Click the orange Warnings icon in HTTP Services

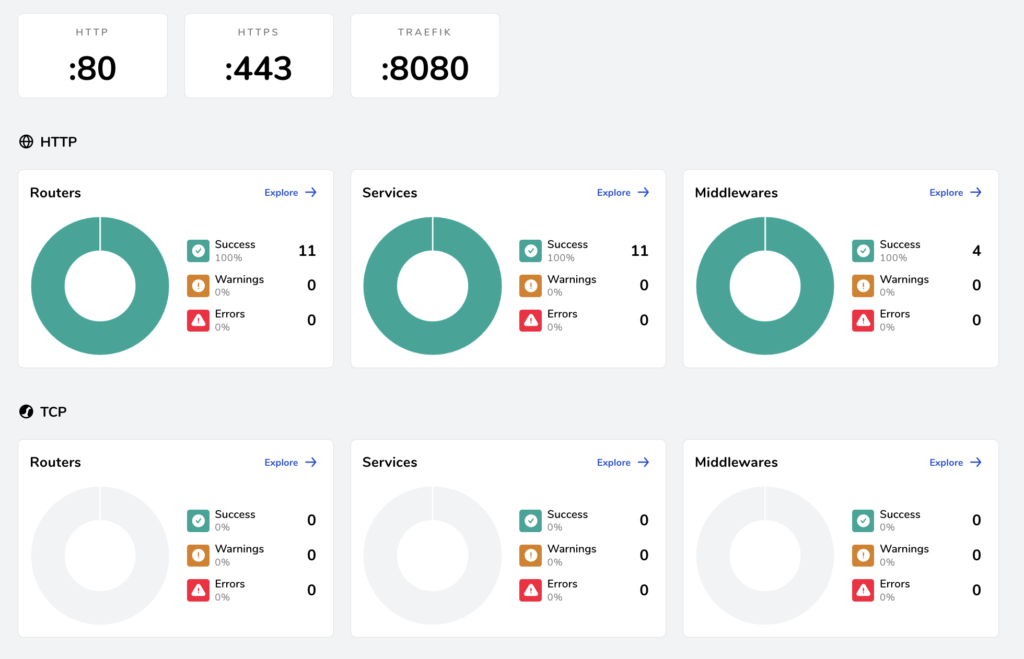click(x=530, y=286)
